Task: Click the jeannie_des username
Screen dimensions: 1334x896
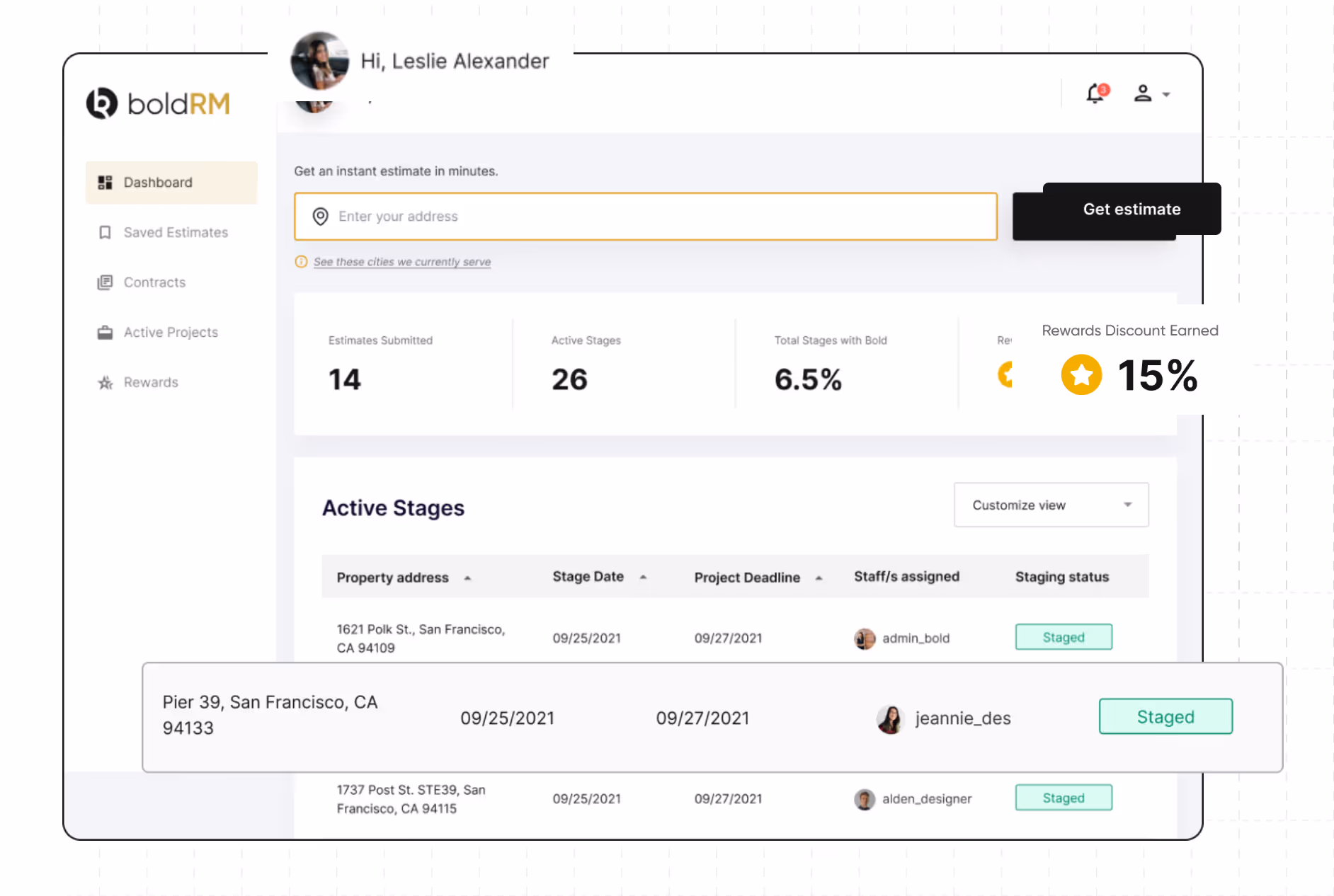Action: [962, 718]
